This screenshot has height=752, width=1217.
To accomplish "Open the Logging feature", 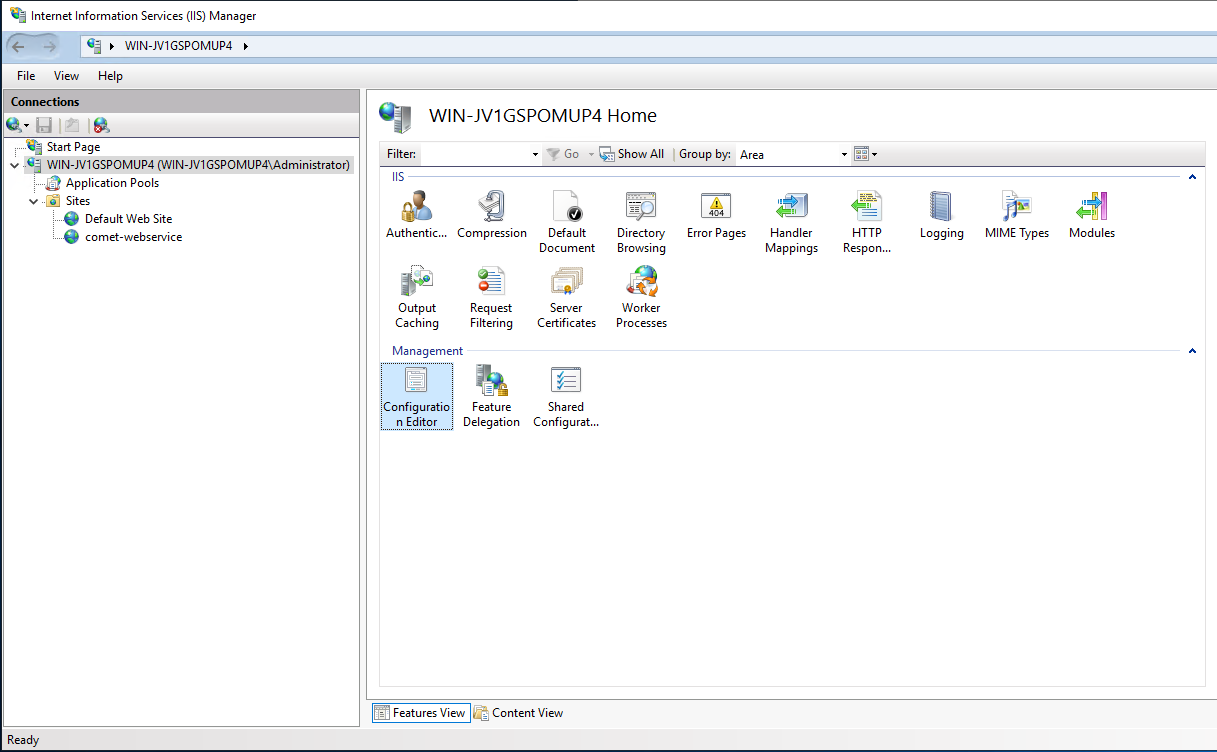I will pyautogui.click(x=941, y=215).
